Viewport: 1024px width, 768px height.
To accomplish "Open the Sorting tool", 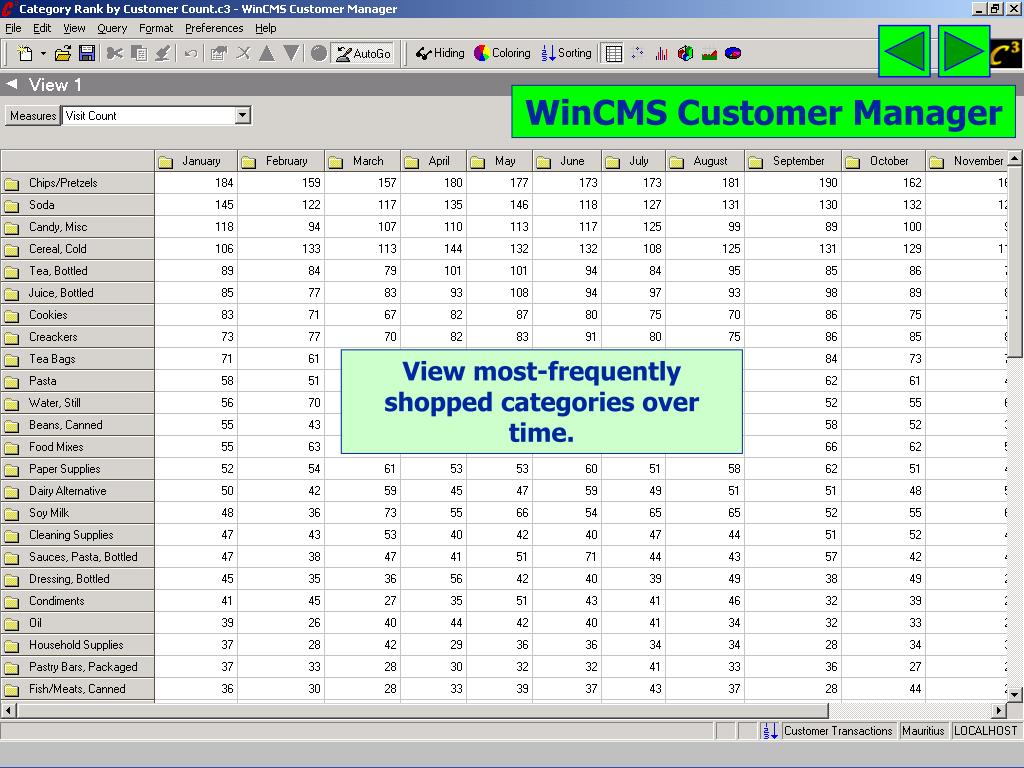I will point(566,53).
